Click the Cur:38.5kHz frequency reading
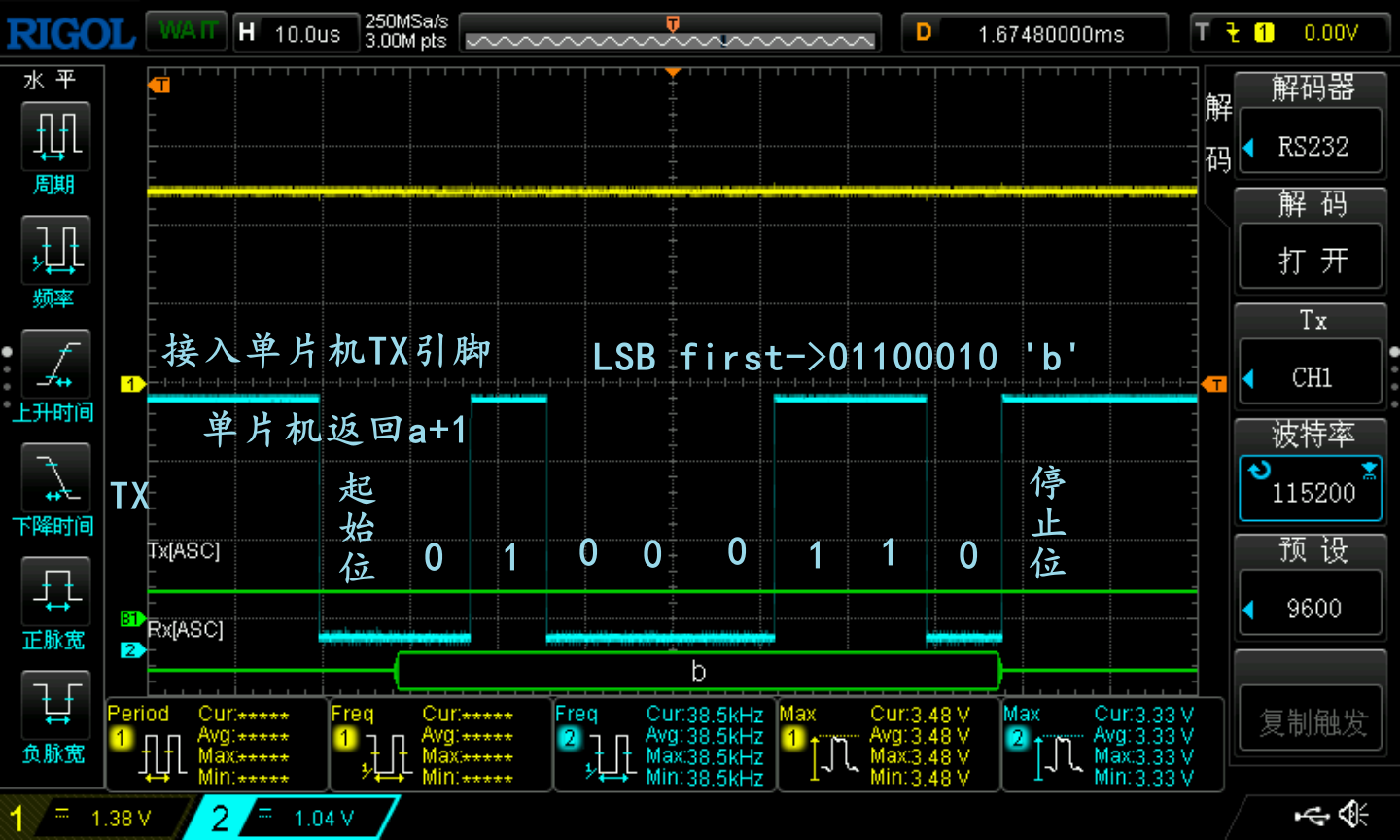 click(x=705, y=715)
